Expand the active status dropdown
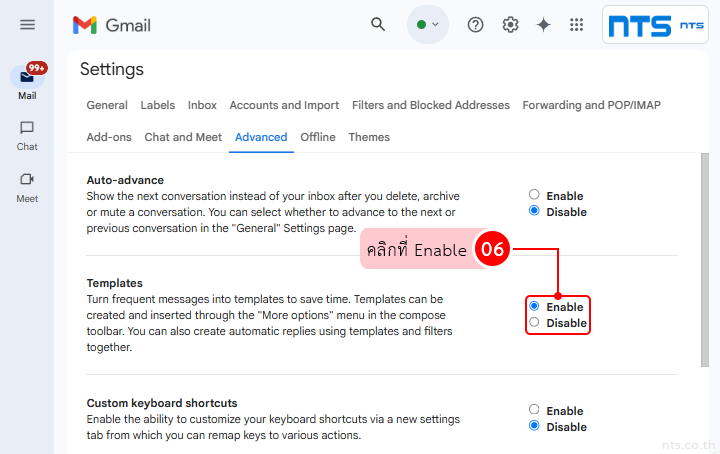This screenshot has height=454, width=720. [x=428, y=25]
